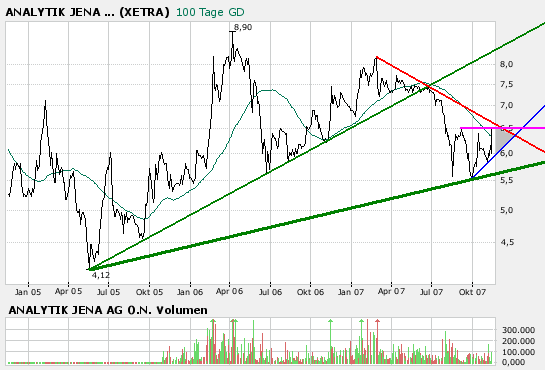Click the 8,0 price axis label
Viewport: 545px width, 370px height.
506,64
